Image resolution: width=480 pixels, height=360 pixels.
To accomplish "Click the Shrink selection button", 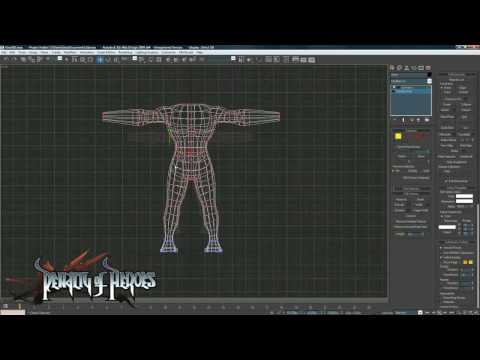I will point(402,156).
